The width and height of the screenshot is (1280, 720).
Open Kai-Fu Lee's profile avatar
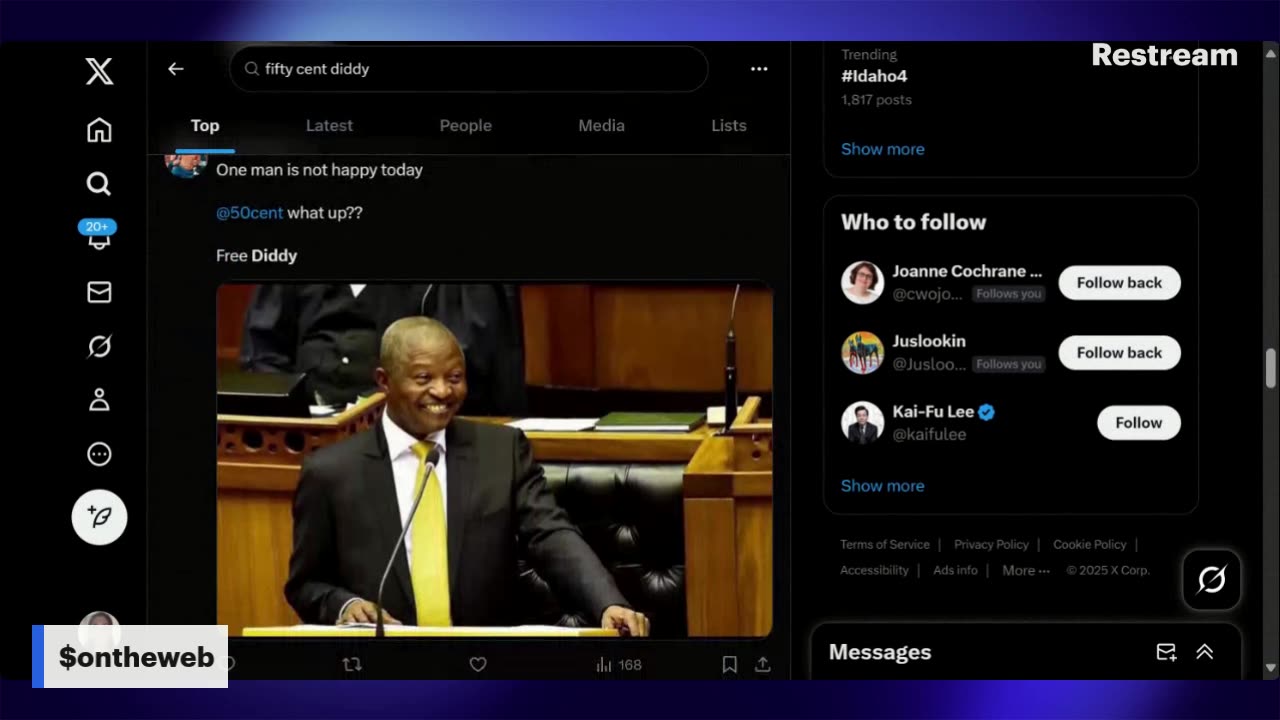pyautogui.click(x=862, y=423)
